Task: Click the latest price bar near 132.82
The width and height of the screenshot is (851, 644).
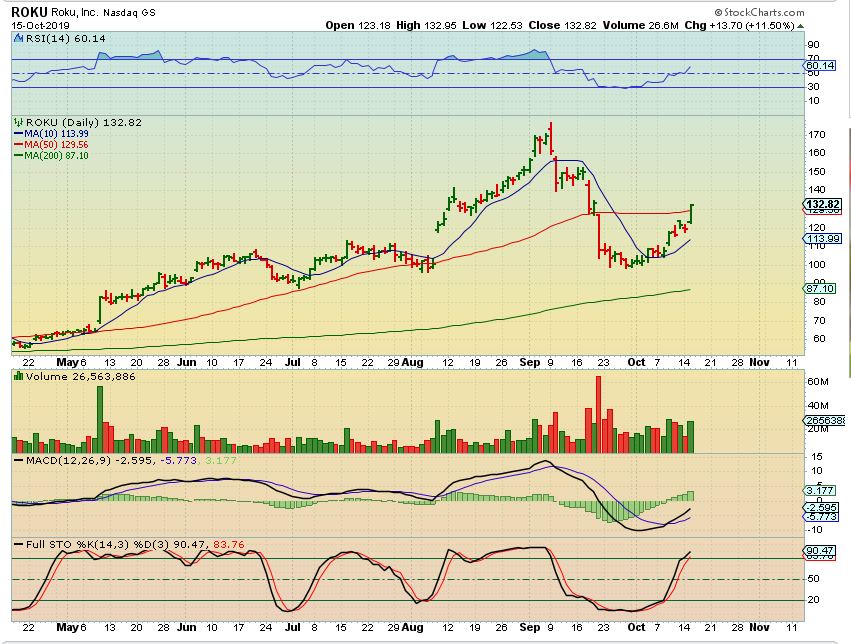Action: (x=691, y=213)
